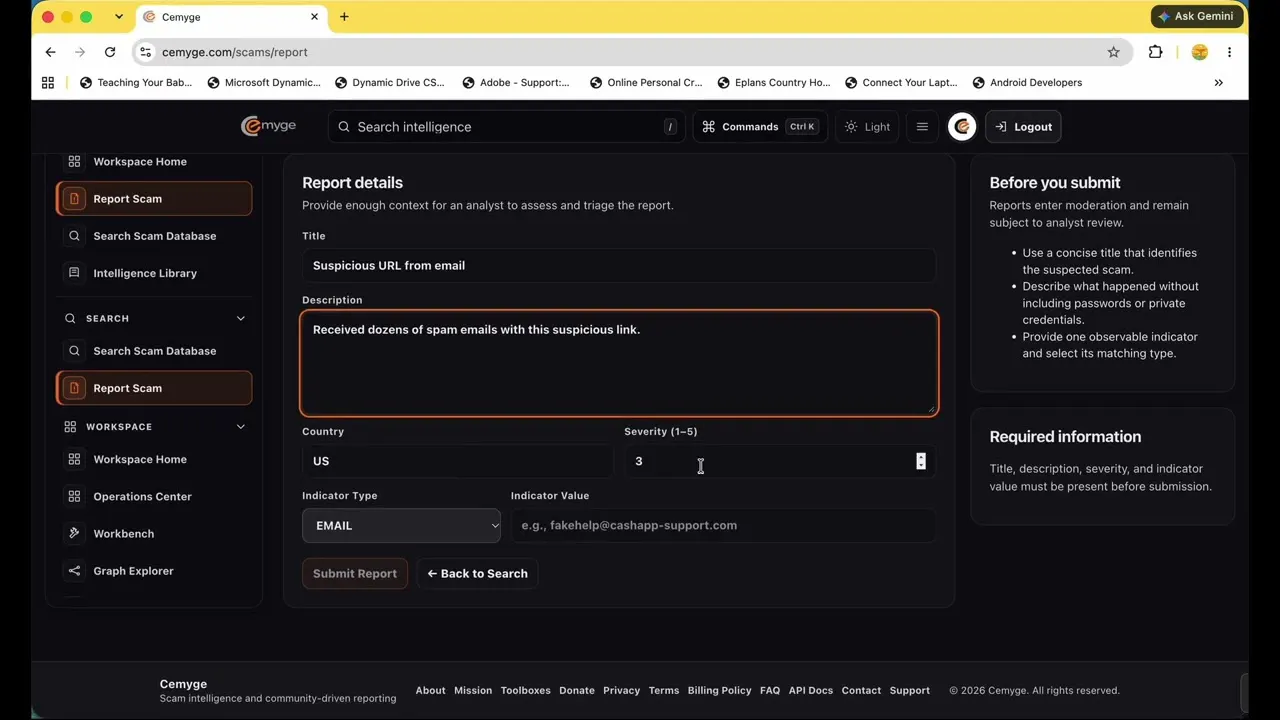Image resolution: width=1280 pixels, height=720 pixels.
Task: Open Chrome three-dot menu
Action: [1229, 52]
